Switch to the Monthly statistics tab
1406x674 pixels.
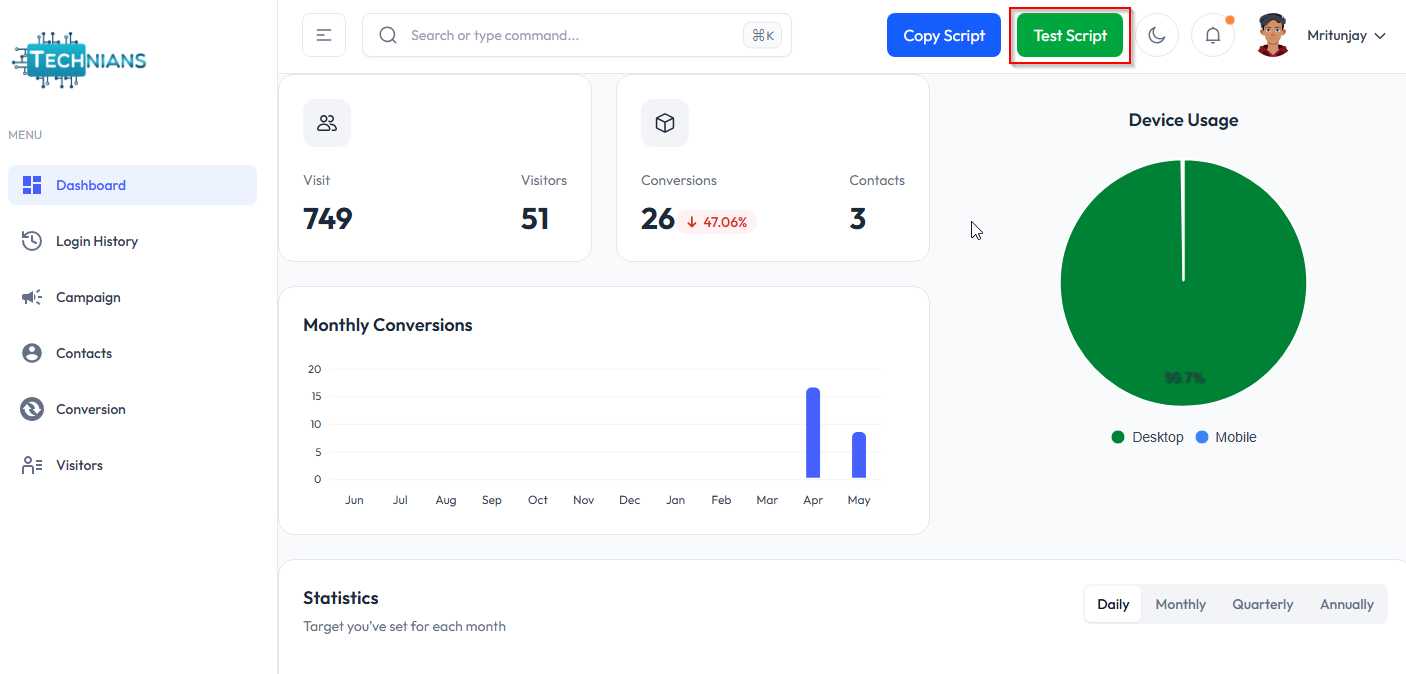tap(1180, 604)
